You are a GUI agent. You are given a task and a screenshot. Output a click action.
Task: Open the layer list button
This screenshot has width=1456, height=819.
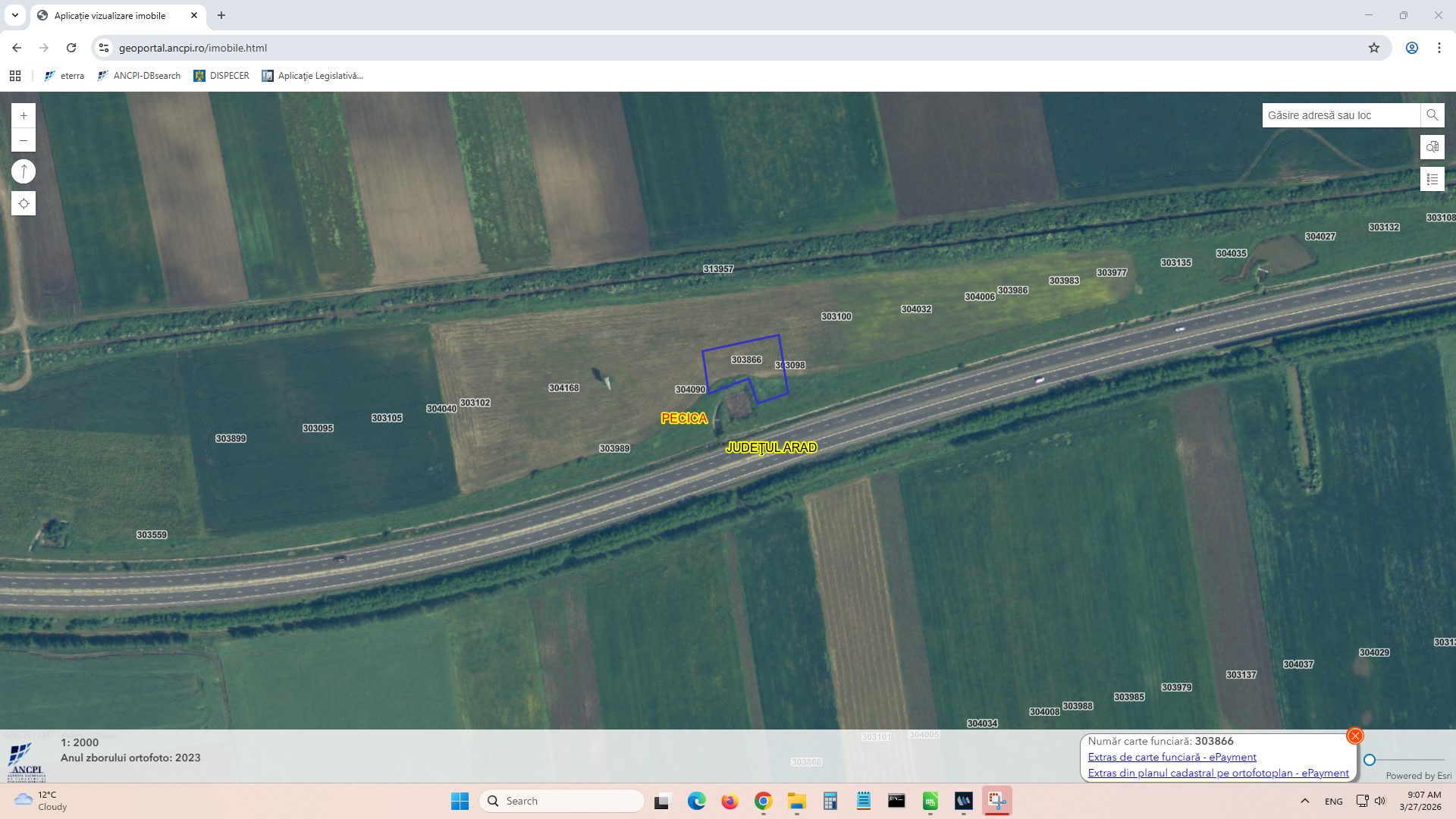[x=1432, y=179]
